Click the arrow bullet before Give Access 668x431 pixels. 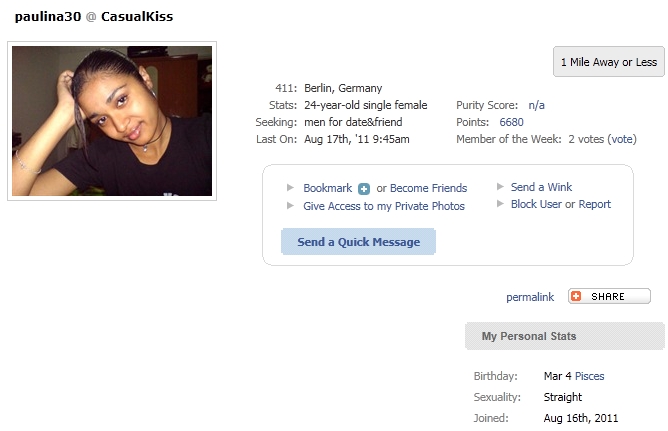pos(290,206)
